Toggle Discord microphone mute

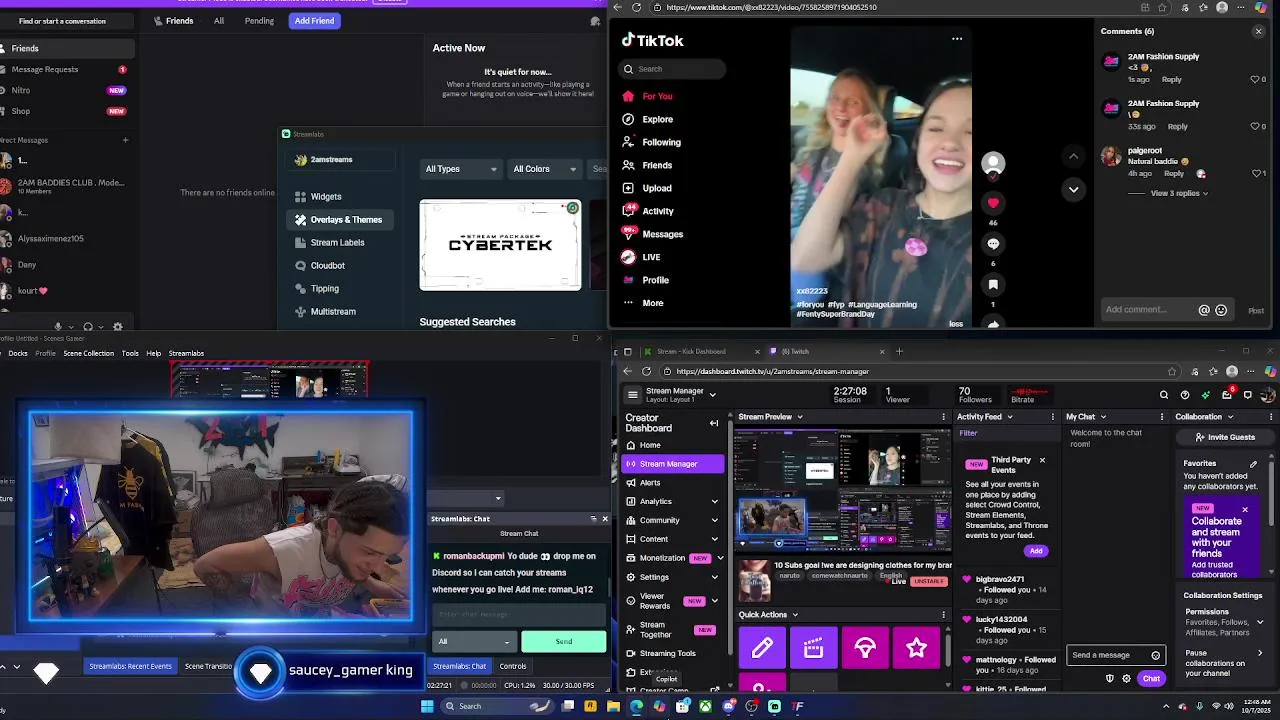(58, 326)
